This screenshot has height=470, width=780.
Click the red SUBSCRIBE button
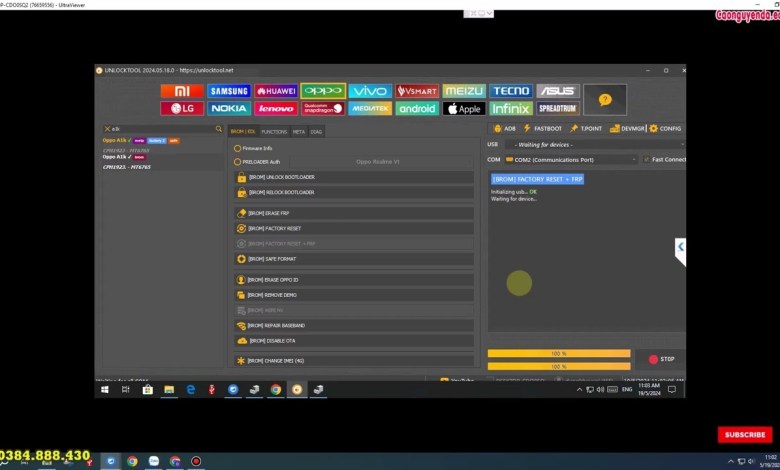pos(745,435)
